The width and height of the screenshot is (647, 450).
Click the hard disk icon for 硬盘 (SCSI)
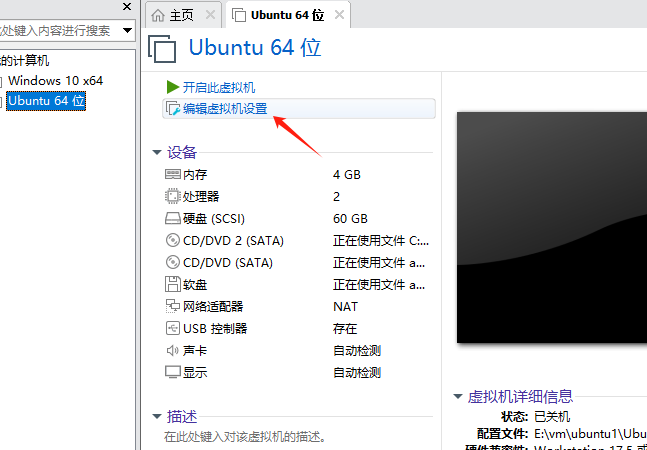point(172,219)
